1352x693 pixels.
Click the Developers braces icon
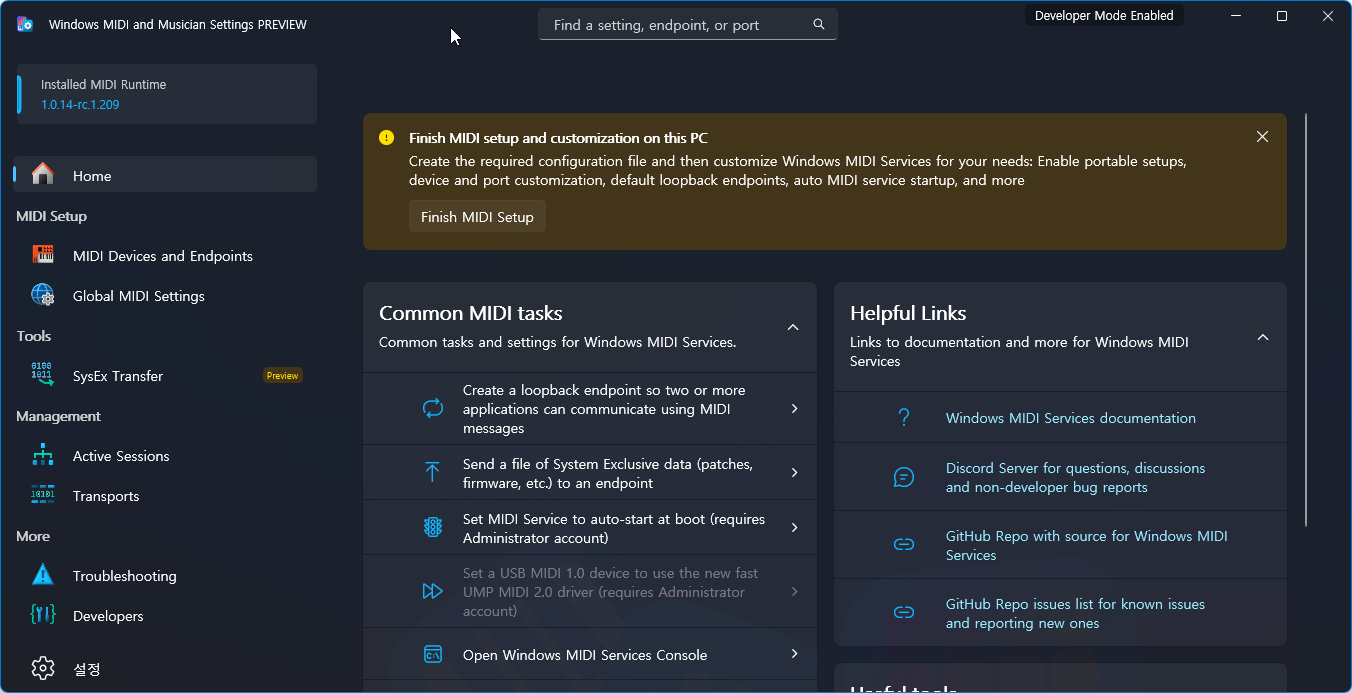coord(42,615)
